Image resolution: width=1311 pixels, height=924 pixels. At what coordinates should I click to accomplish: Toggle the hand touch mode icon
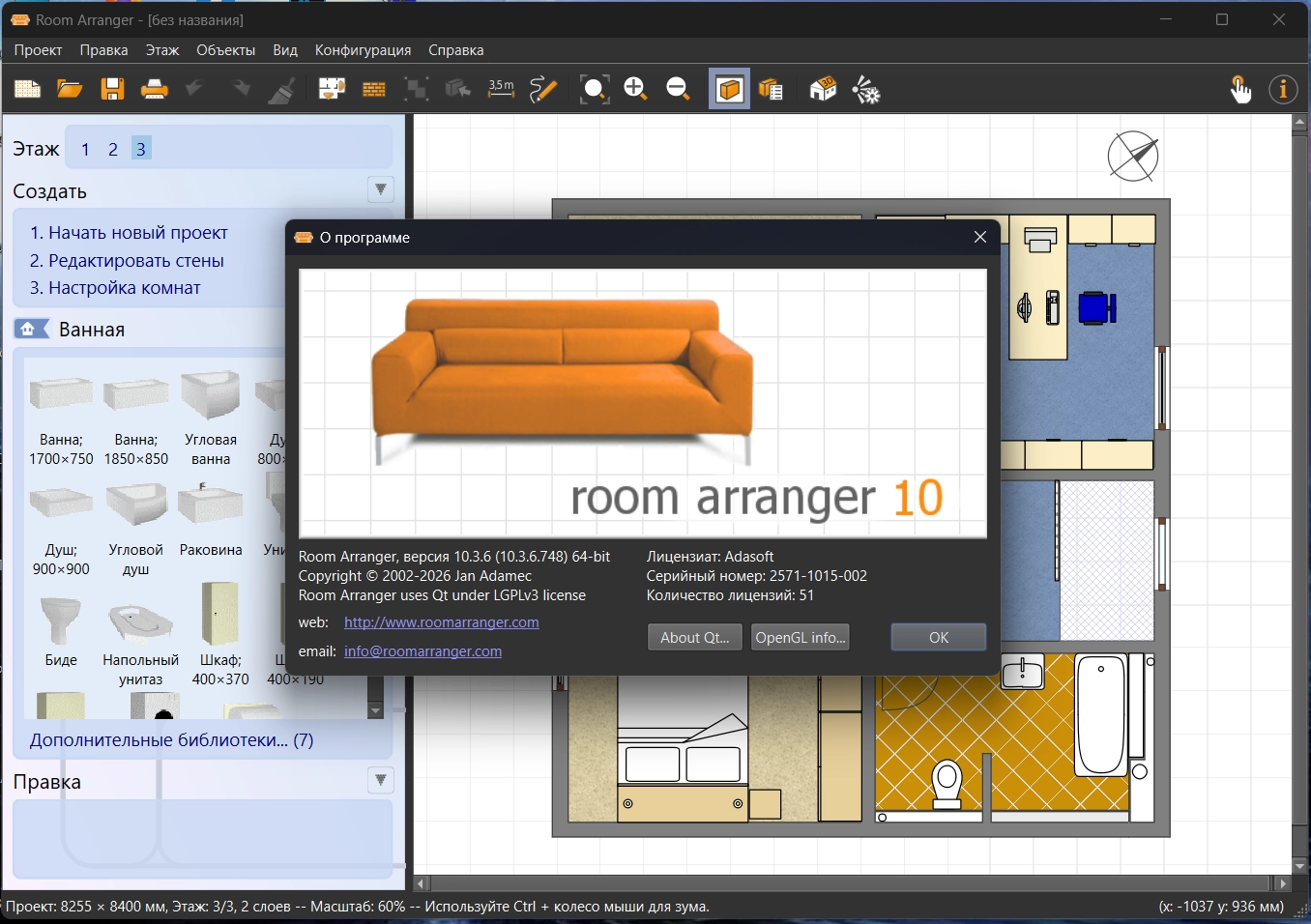[1239, 90]
